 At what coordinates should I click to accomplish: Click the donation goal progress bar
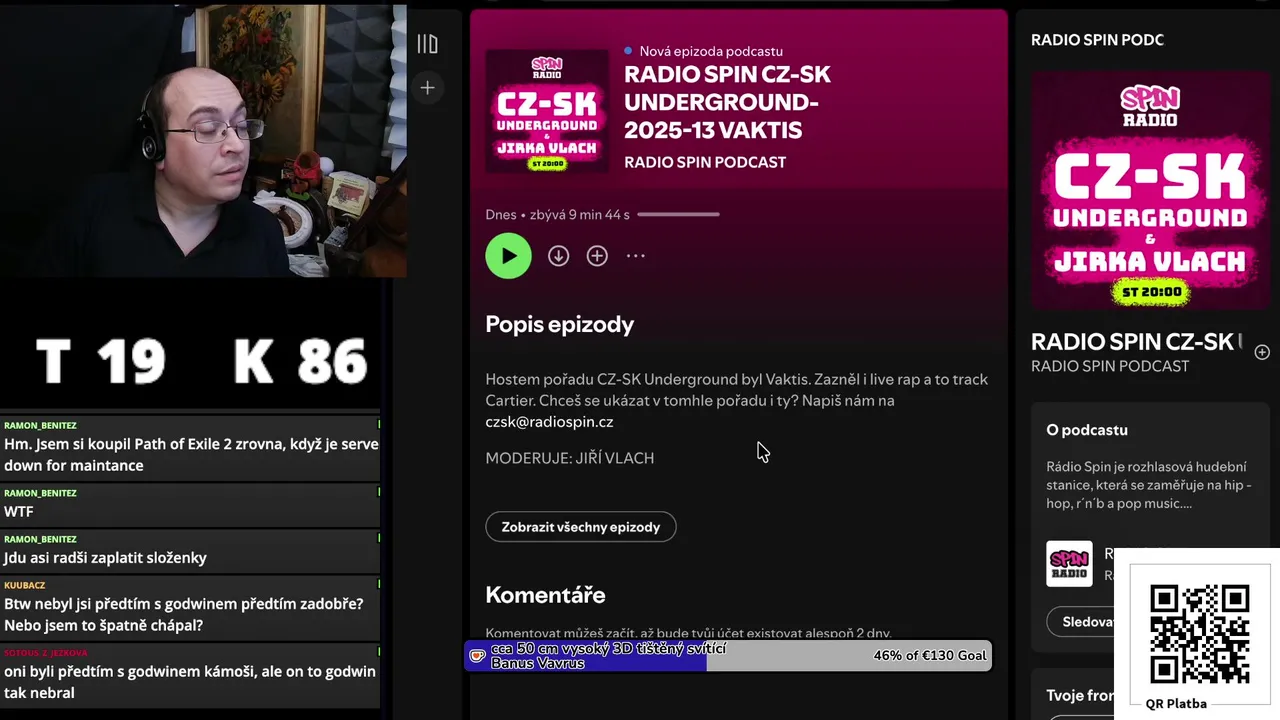[x=728, y=656]
